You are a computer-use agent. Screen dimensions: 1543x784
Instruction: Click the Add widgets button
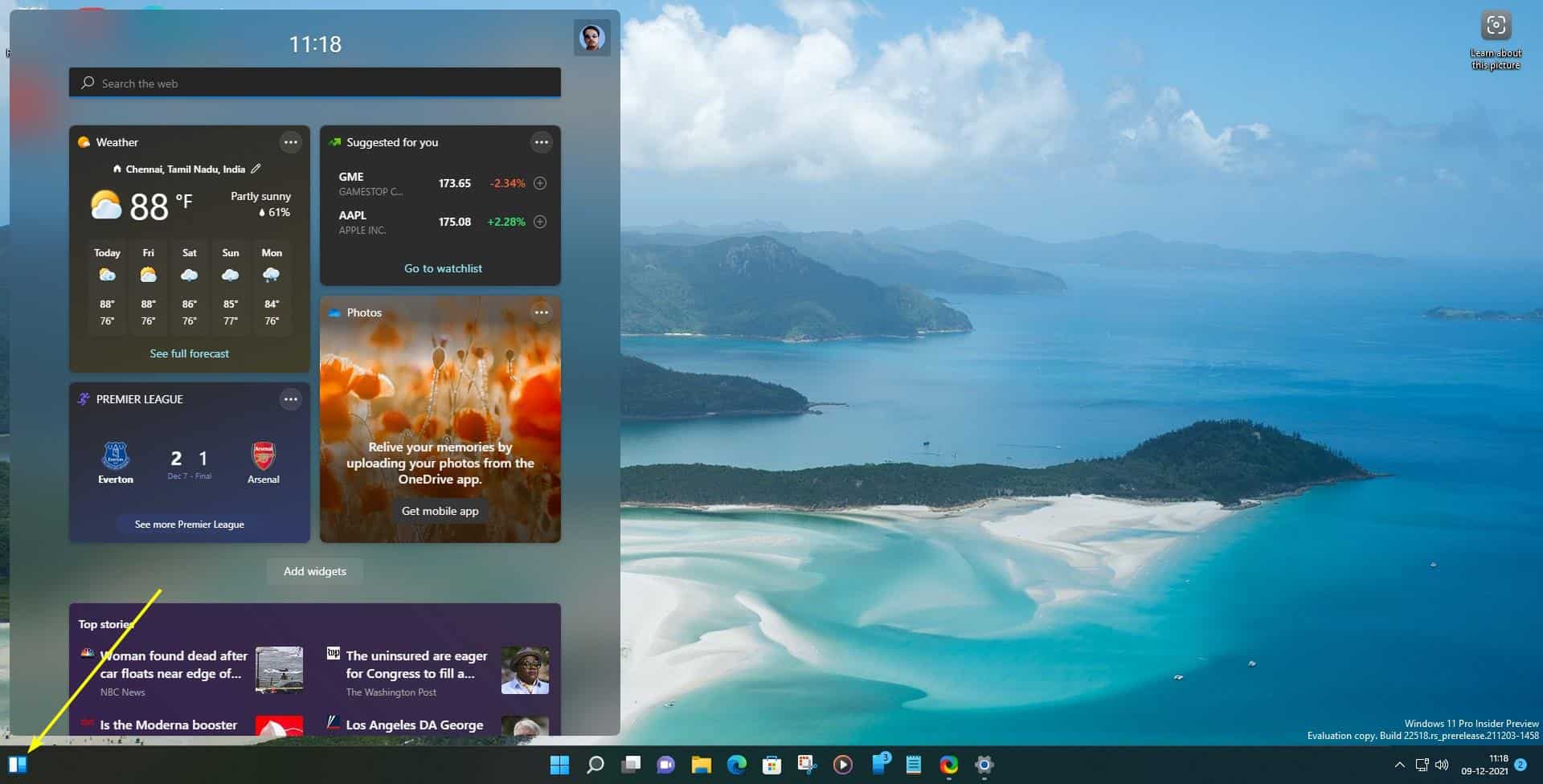tap(314, 571)
